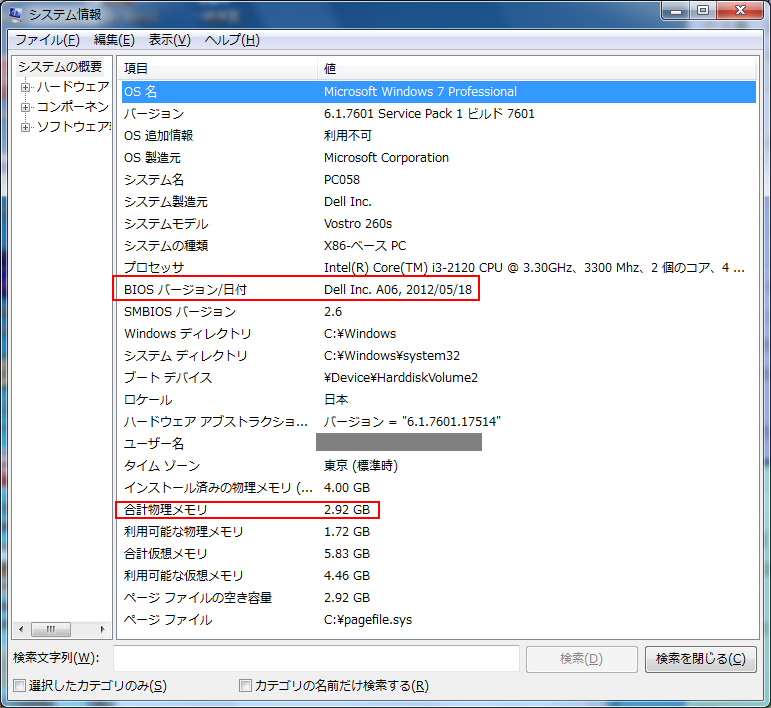Select the システム製造元 row
Screen dimensions: 771x708
[x=439, y=202]
